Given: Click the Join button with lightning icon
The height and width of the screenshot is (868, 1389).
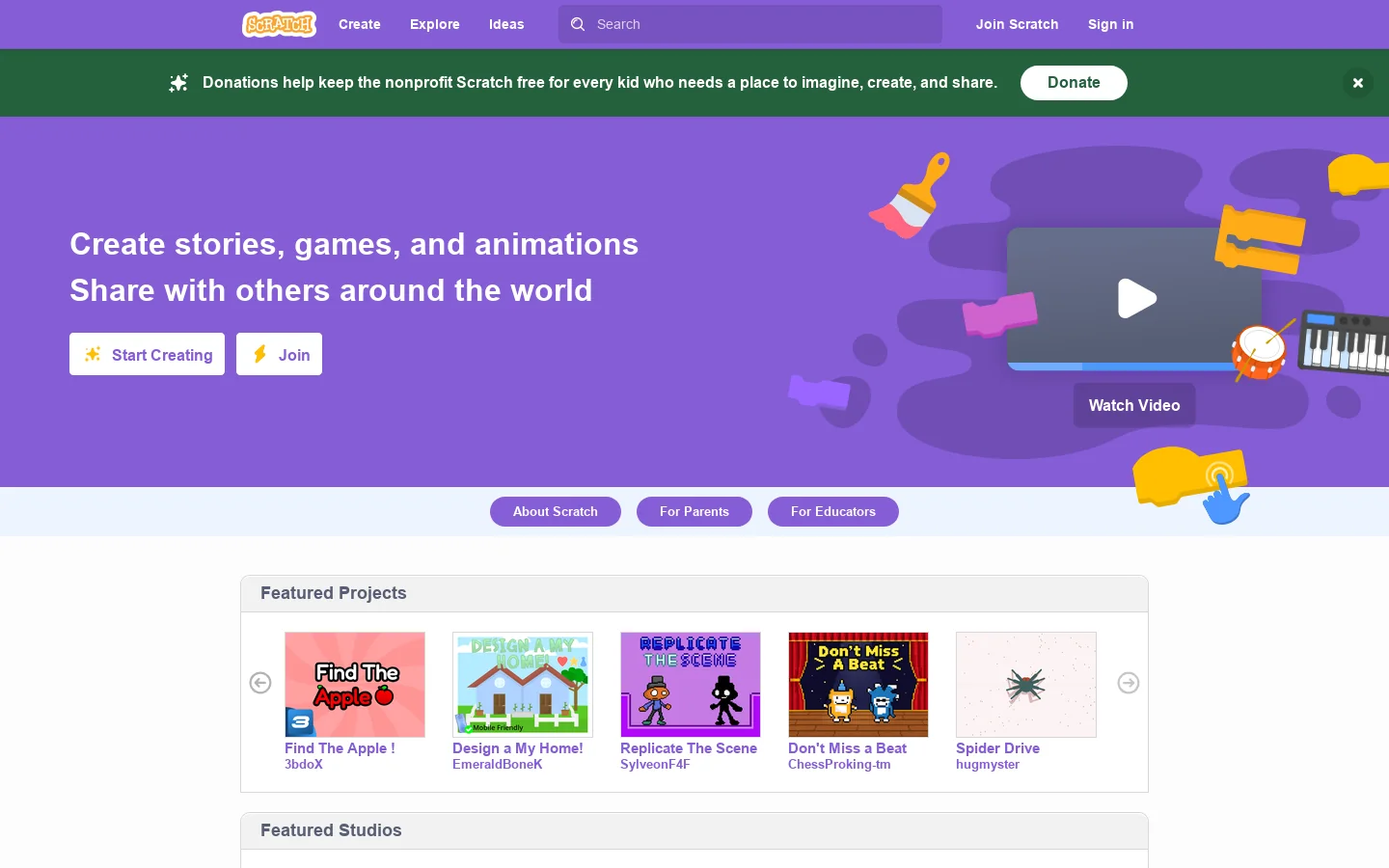Looking at the screenshot, I should tap(279, 354).
